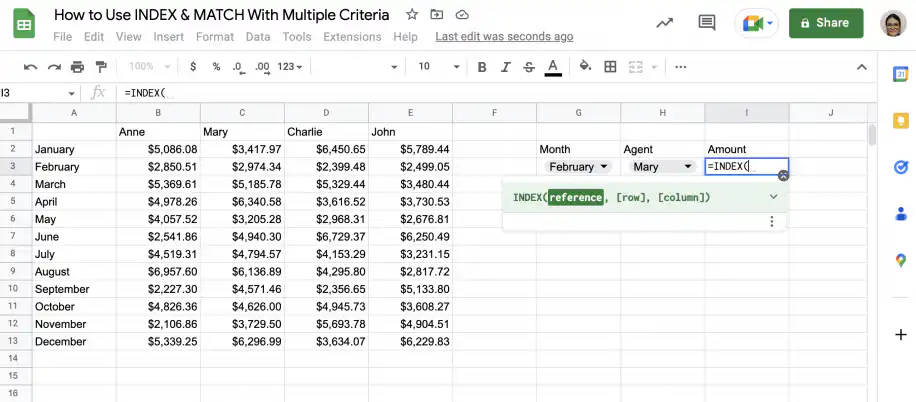The image size is (916, 402).
Task: Collapse the toolbar with the up chevron
Action: point(862,67)
